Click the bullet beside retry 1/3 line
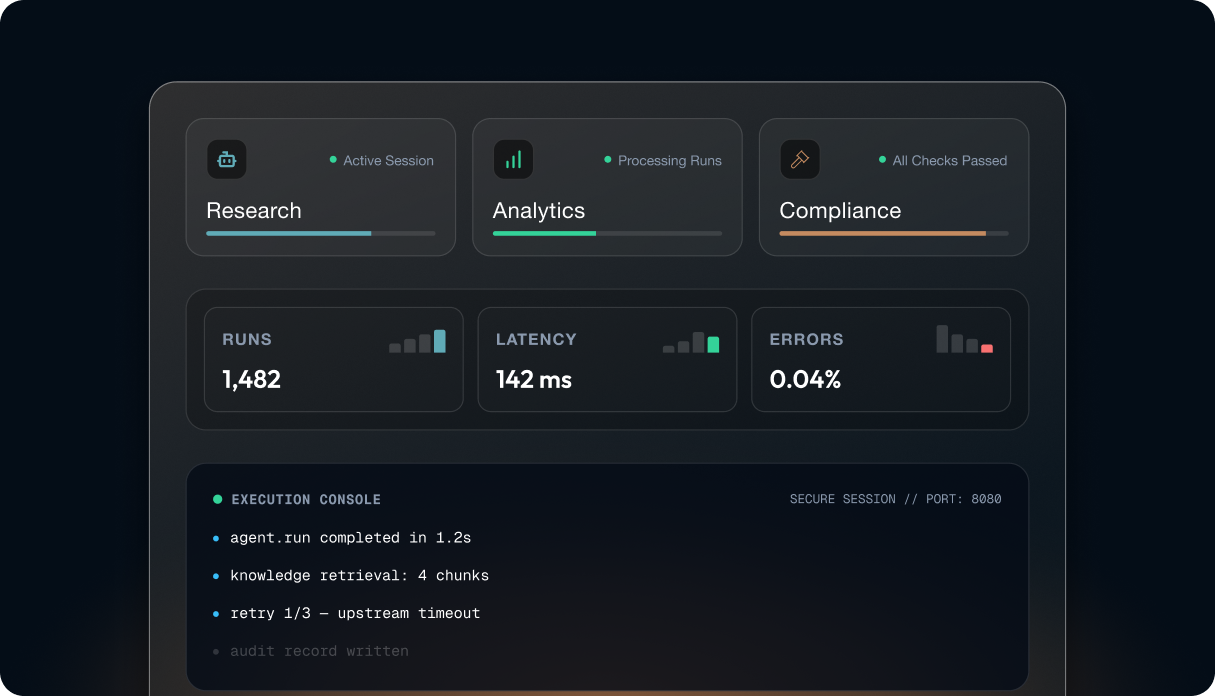The height and width of the screenshot is (696, 1215). 215,614
